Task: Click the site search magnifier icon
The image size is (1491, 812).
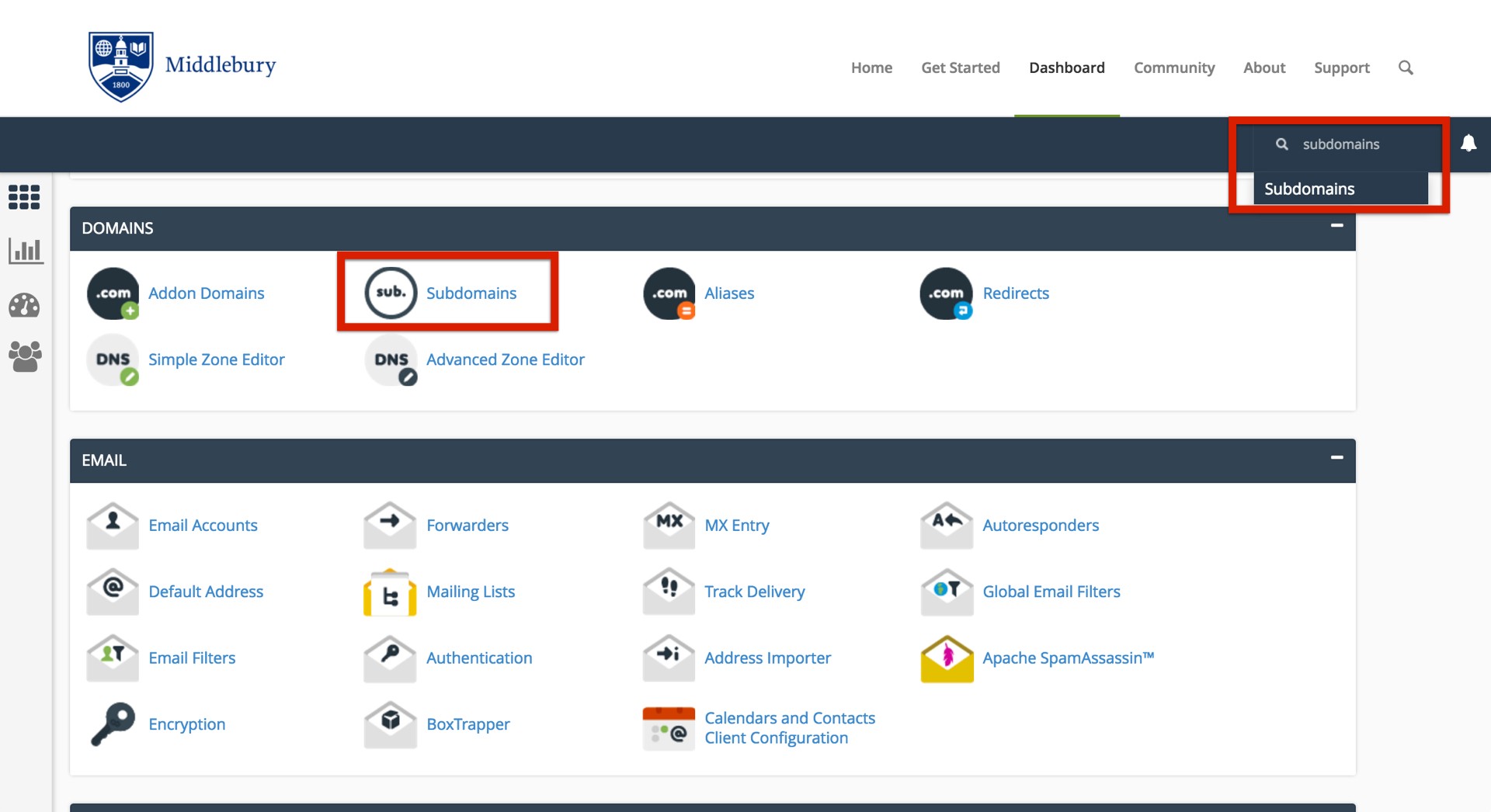Action: [x=1406, y=68]
